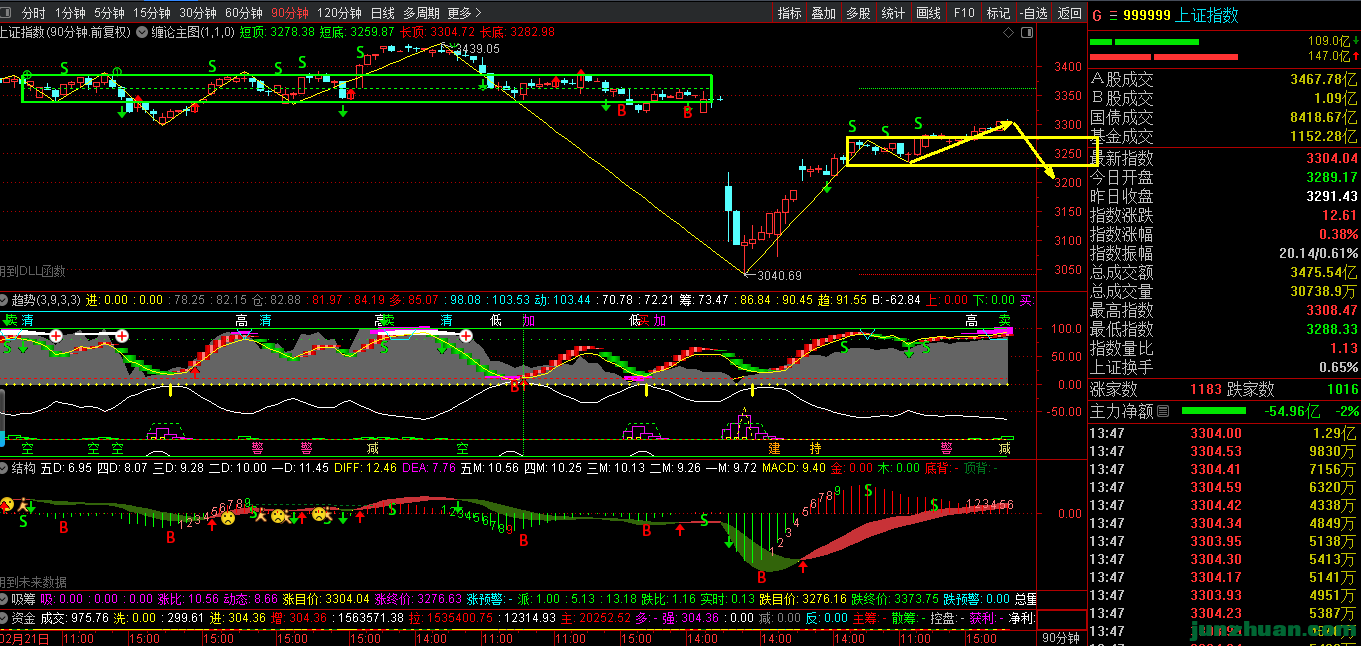Expand the 资金 indicator panel dropdown
The image size is (1361, 646).
click(5, 618)
